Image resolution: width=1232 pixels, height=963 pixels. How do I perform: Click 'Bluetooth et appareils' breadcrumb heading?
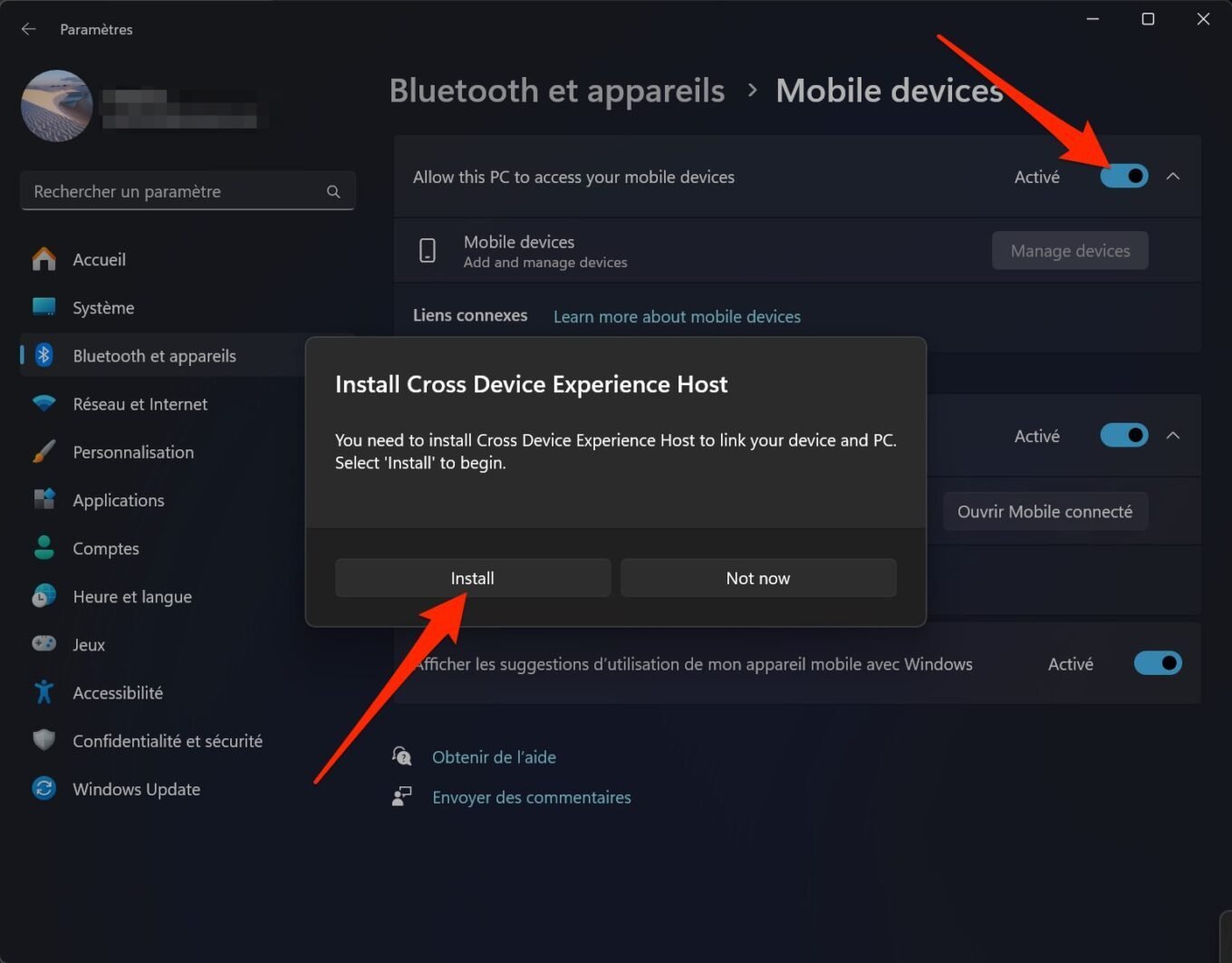pyautogui.click(x=557, y=91)
